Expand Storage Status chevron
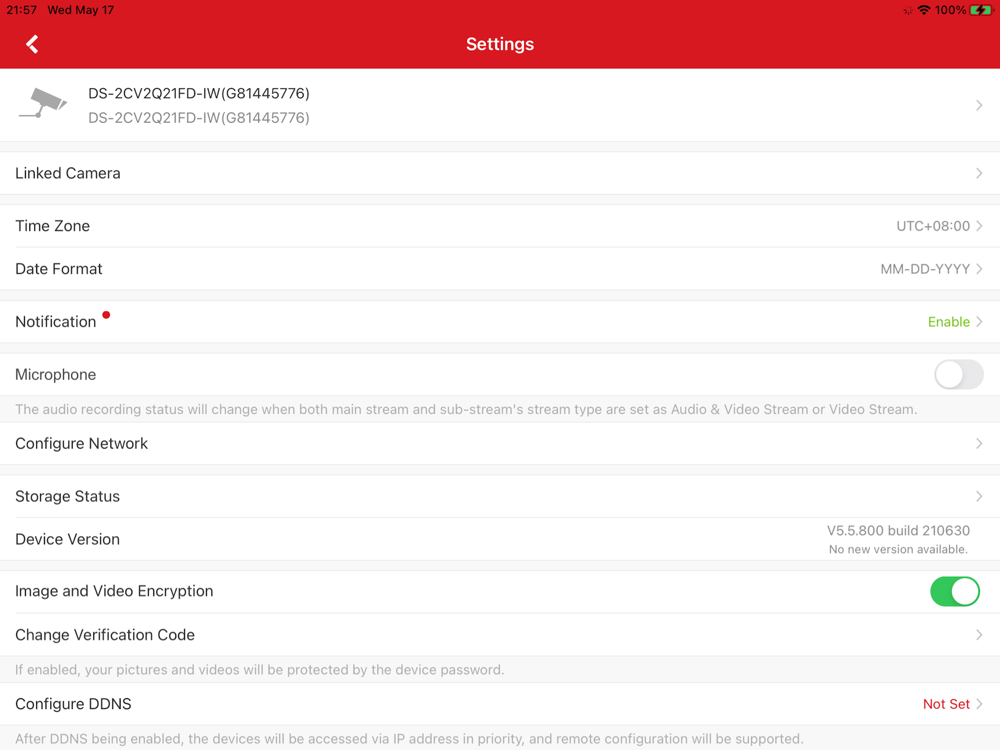Image resolution: width=1000 pixels, height=750 pixels. (979, 496)
